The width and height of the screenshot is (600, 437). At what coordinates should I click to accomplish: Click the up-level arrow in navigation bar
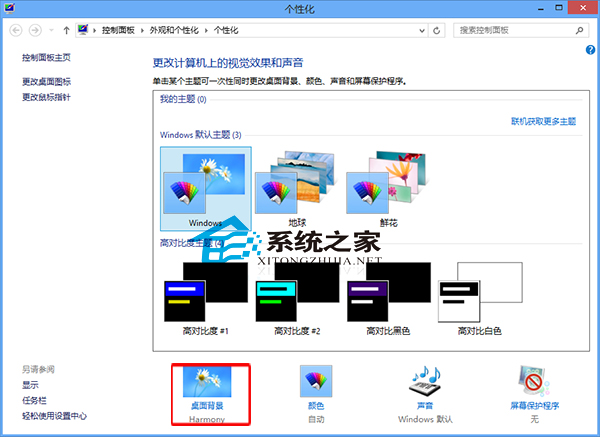tap(66, 31)
